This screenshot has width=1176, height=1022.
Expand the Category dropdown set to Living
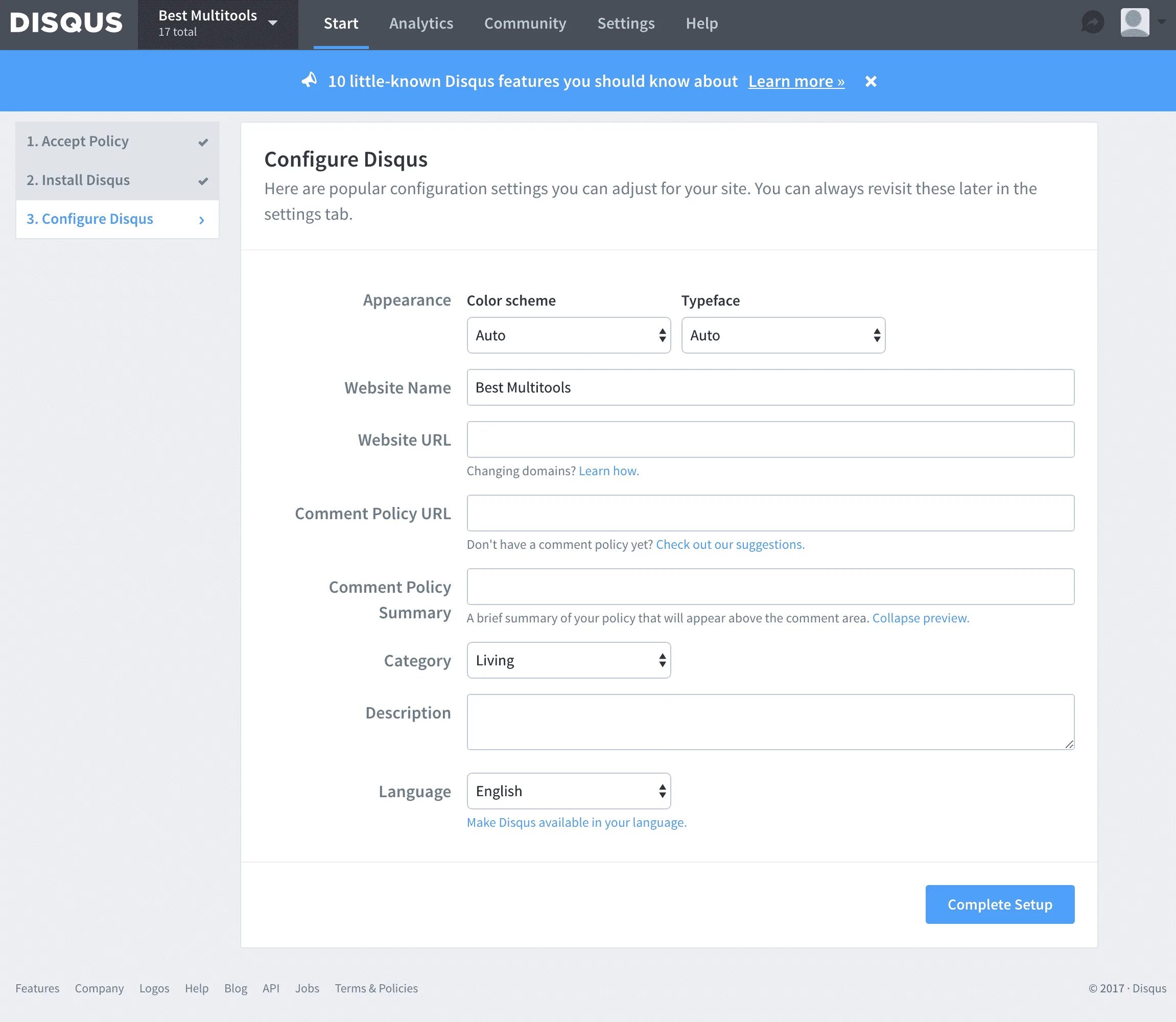pos(569,660)
